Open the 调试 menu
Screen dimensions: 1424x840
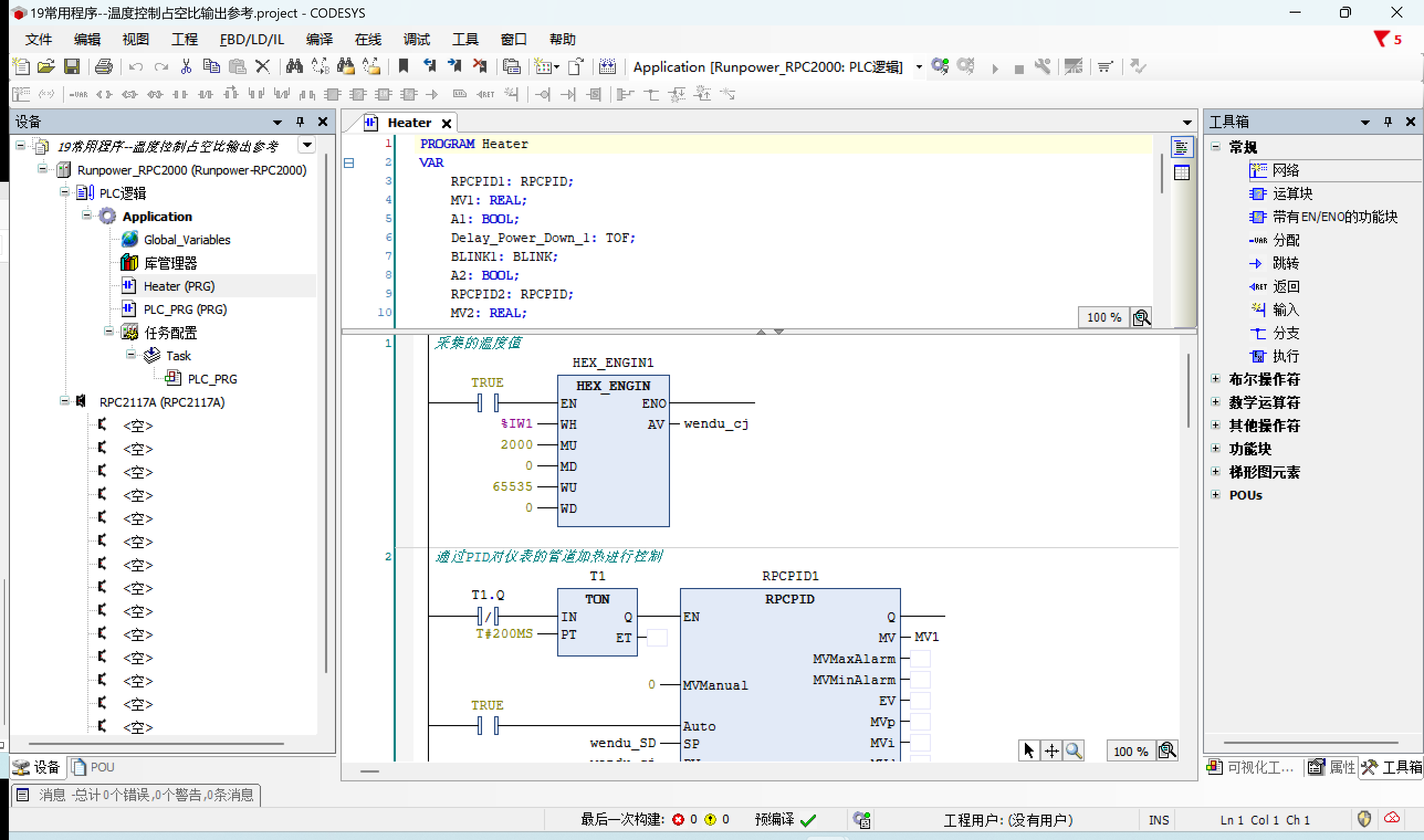[x=417, y=40]
